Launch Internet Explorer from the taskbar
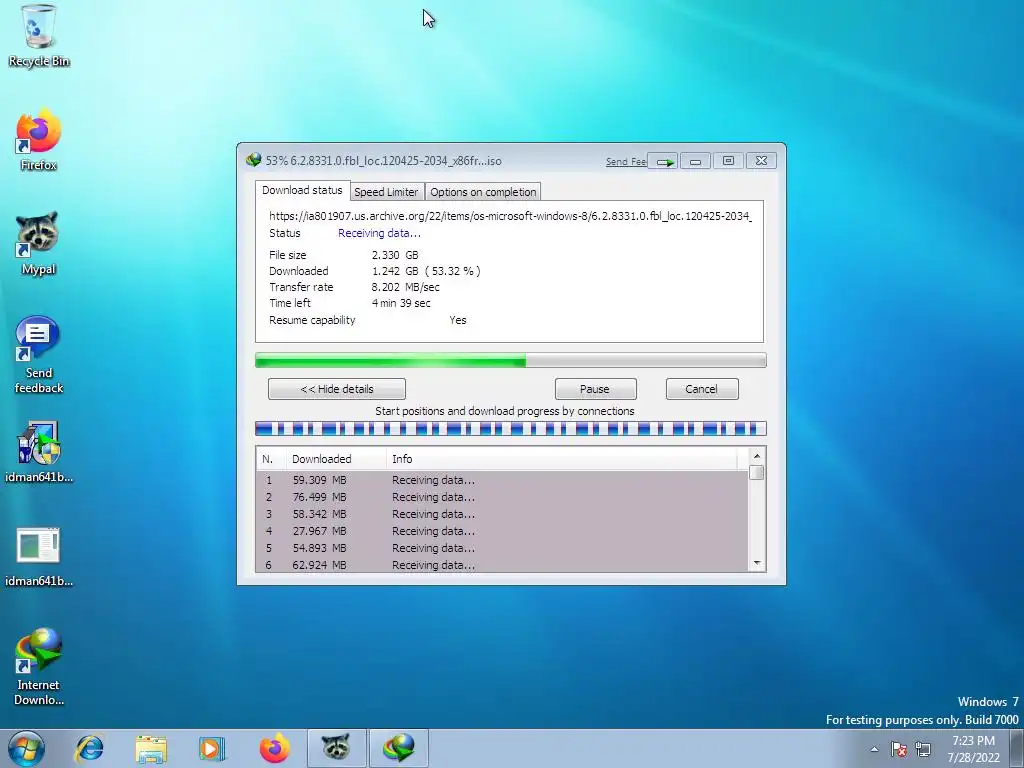 point(89,748)
